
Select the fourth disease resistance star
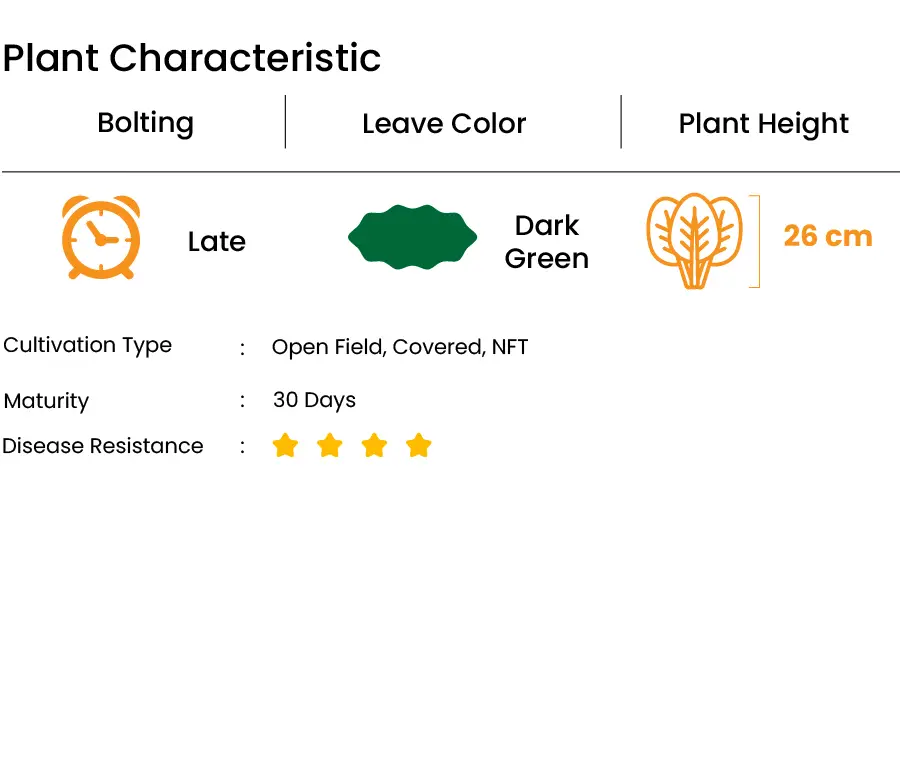pos(418,446)
